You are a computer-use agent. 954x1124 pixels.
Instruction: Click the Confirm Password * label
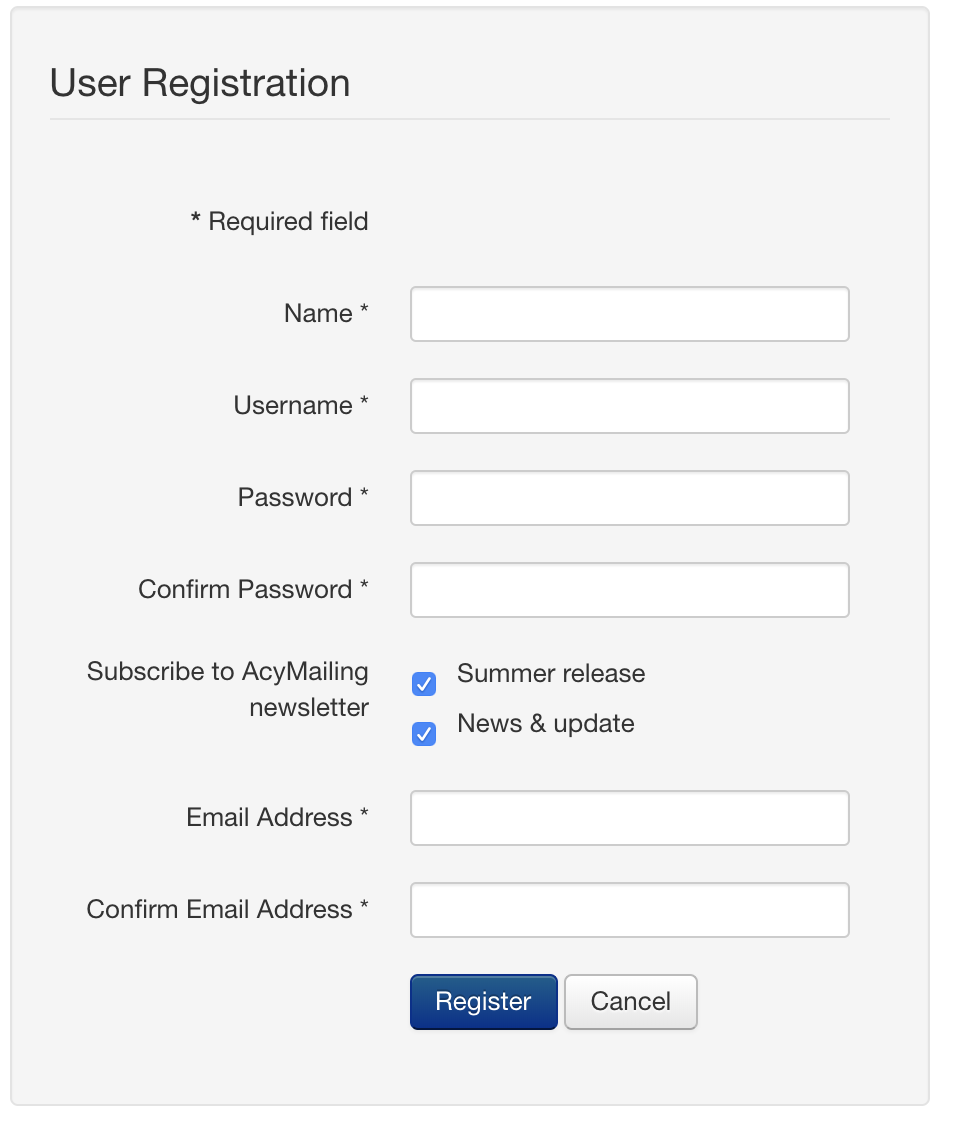coord(254,589)
